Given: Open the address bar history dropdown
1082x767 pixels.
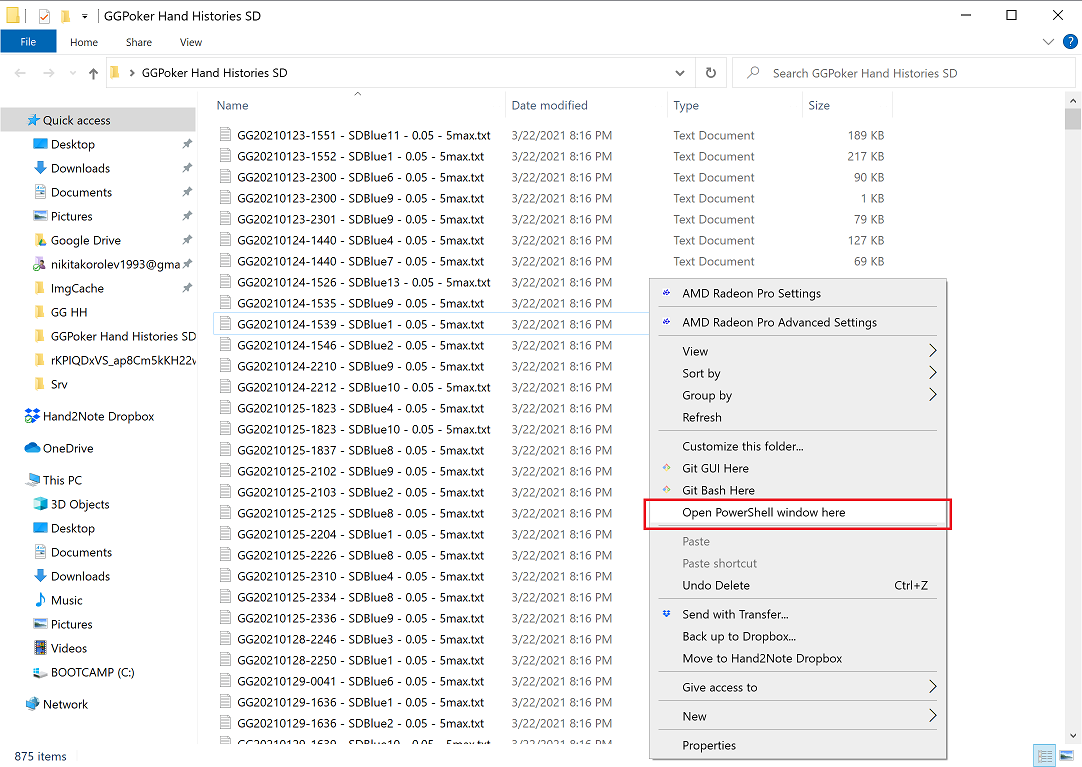Looking at the screenshot, I should pyautogui.click(x=680, y=72).
